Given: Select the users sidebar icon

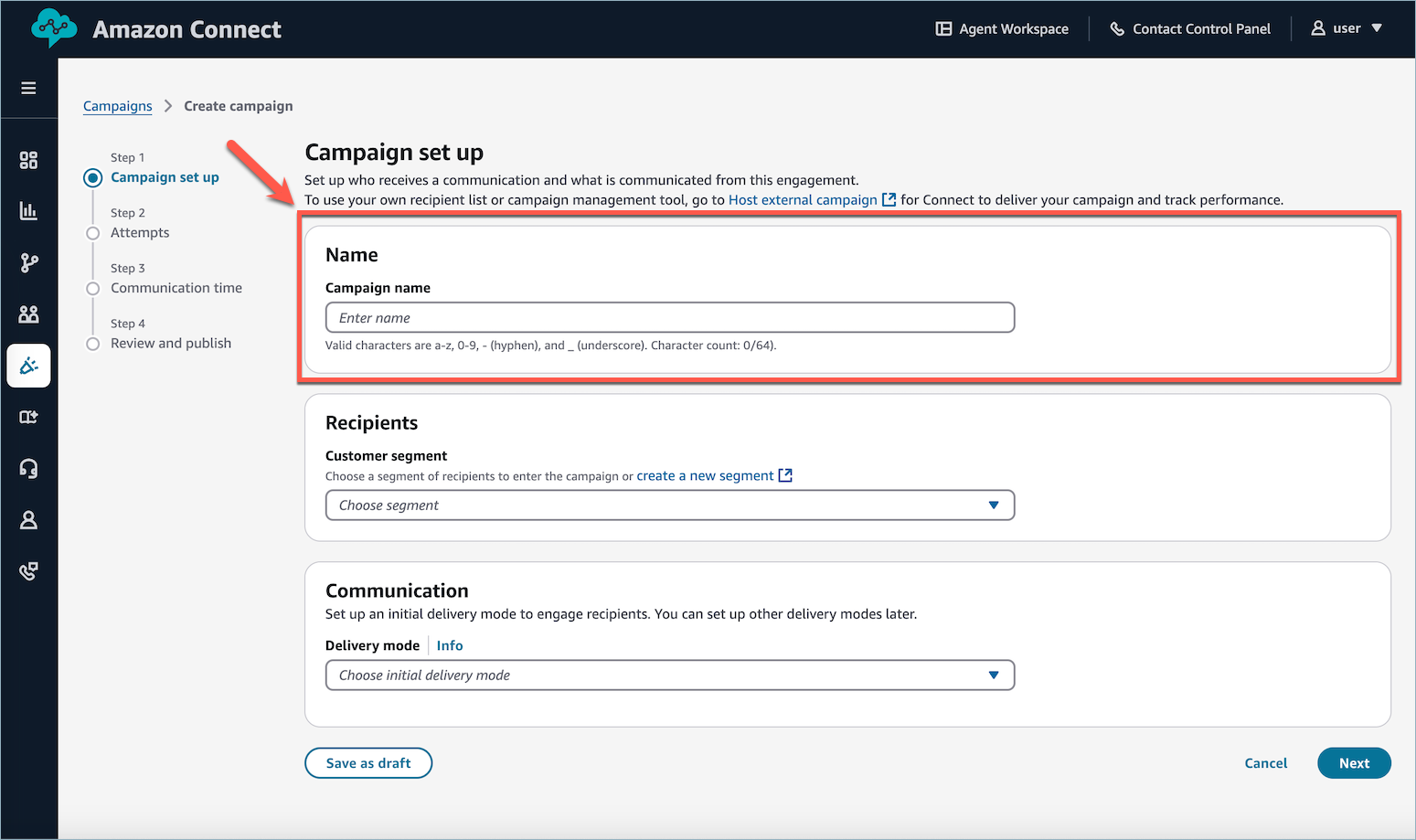Looking at the screenshot, I should [x=29, y=314].
